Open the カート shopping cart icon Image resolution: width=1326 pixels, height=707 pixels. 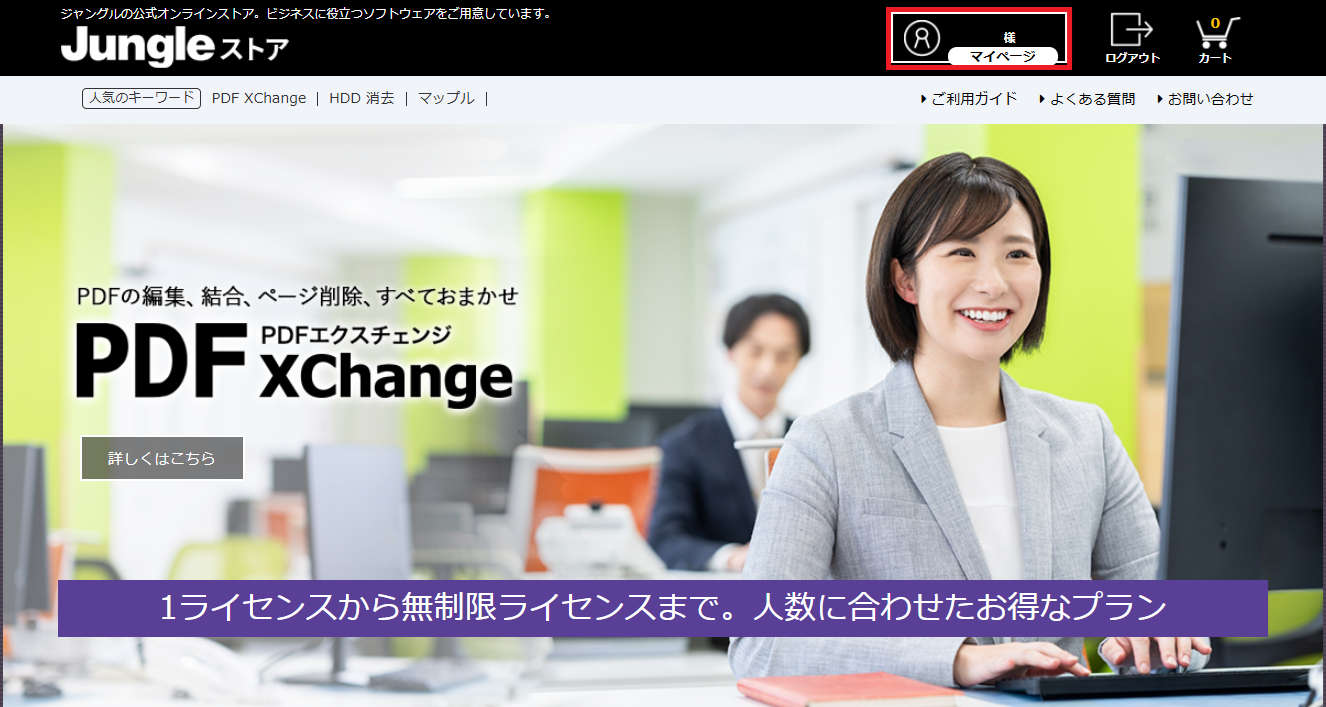(x=1216, y=40)
